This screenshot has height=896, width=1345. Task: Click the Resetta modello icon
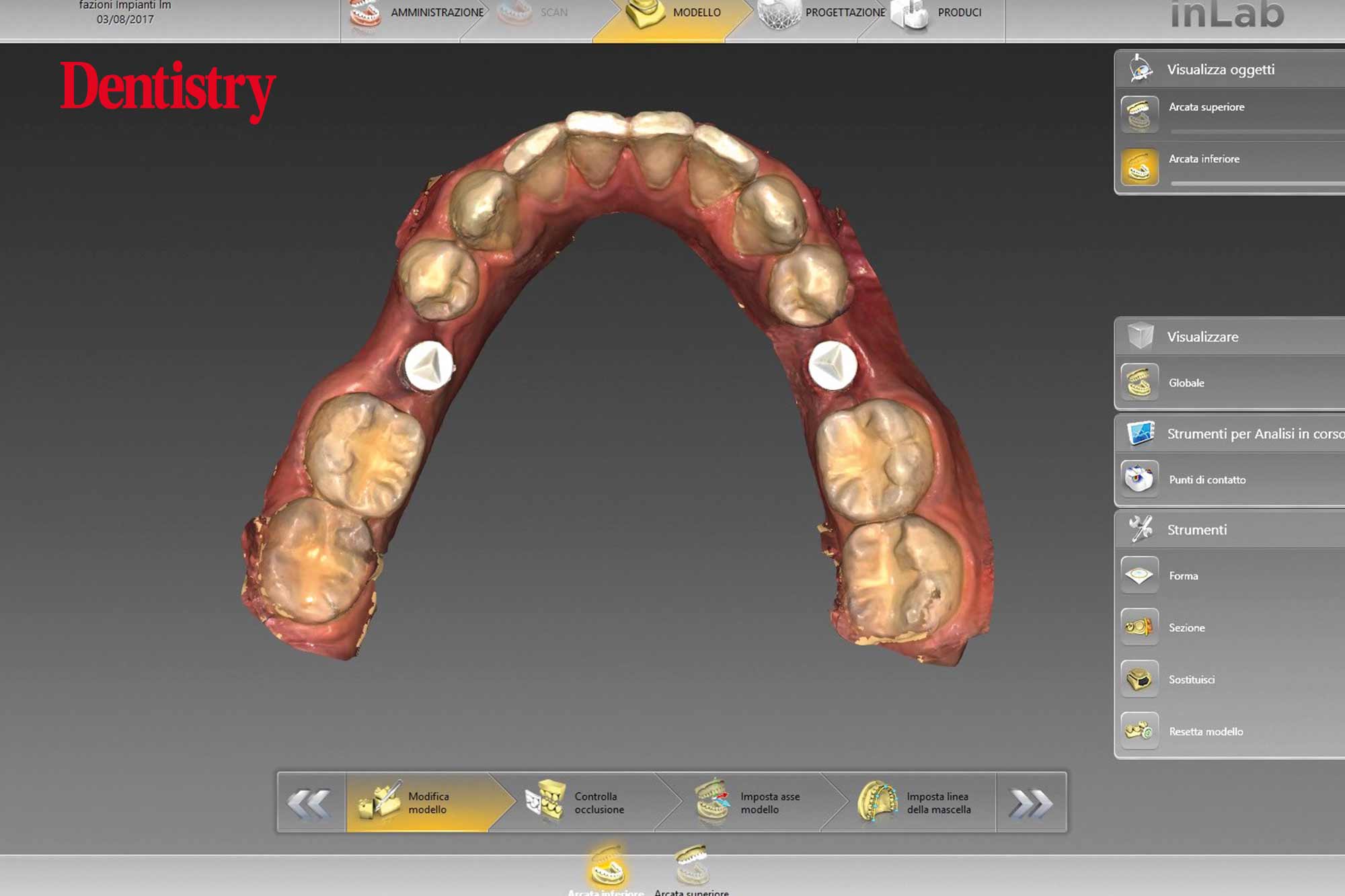(1140, 731)
